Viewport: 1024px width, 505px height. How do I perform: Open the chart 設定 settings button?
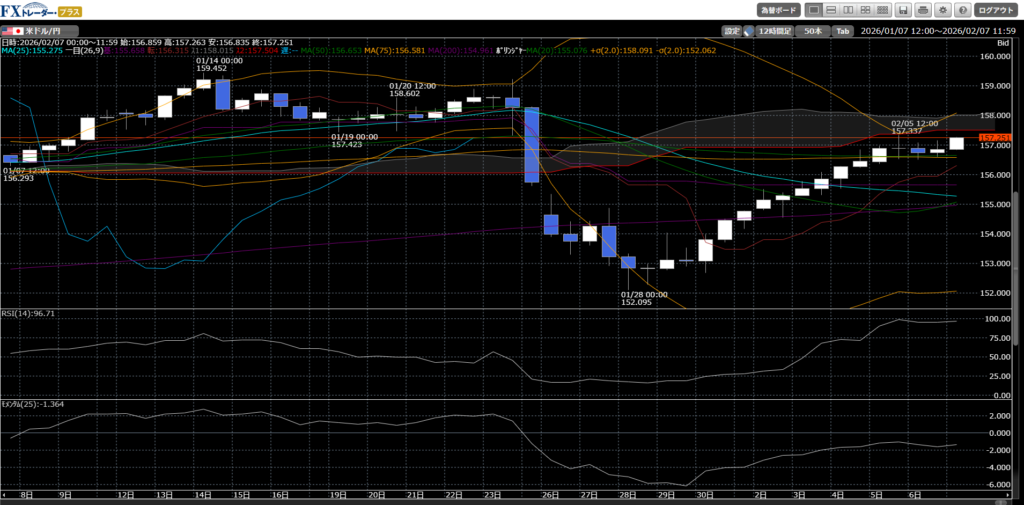click(x=732, y=31)
